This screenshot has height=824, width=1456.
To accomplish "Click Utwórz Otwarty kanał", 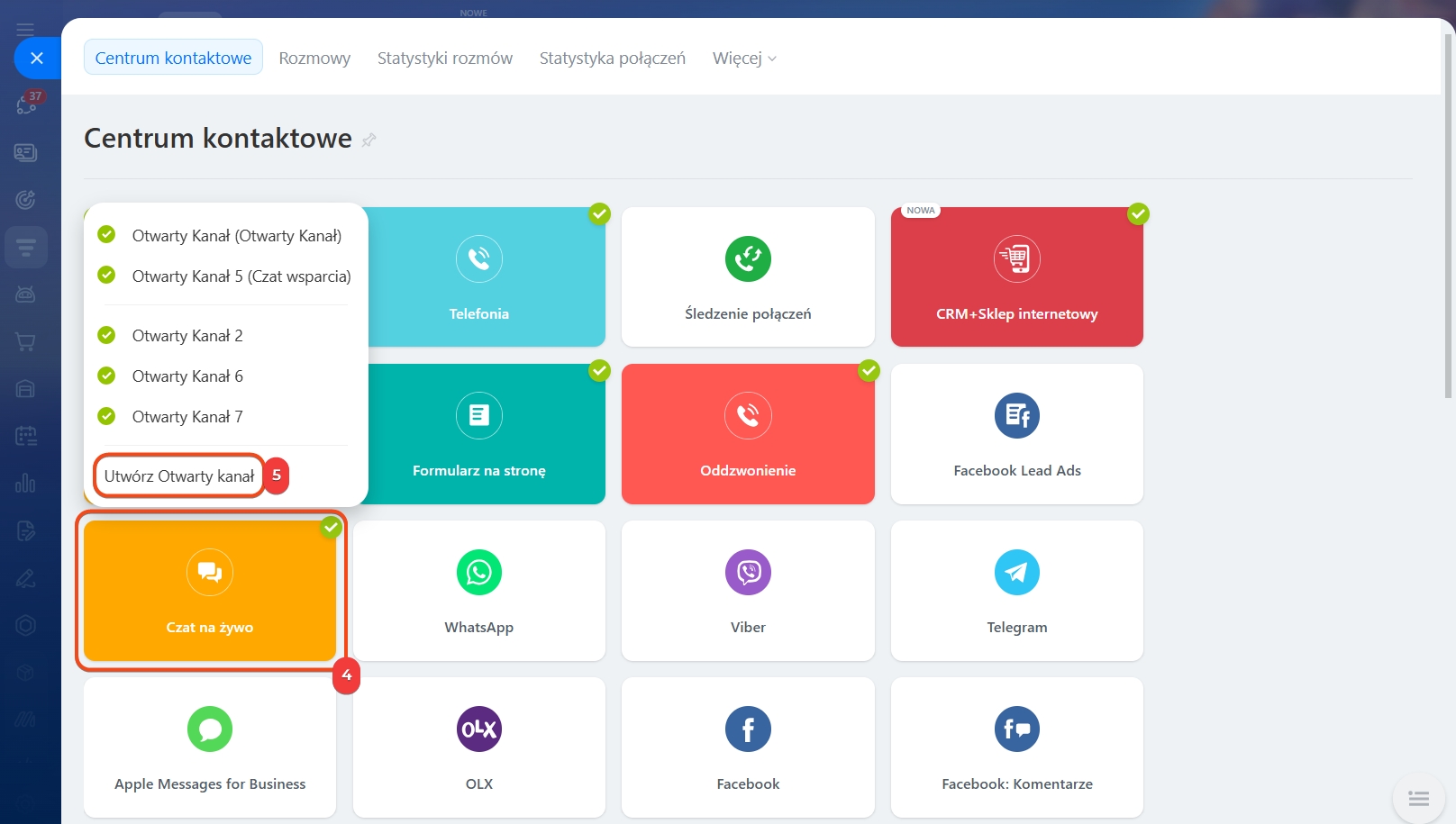I will pos(179,475).
